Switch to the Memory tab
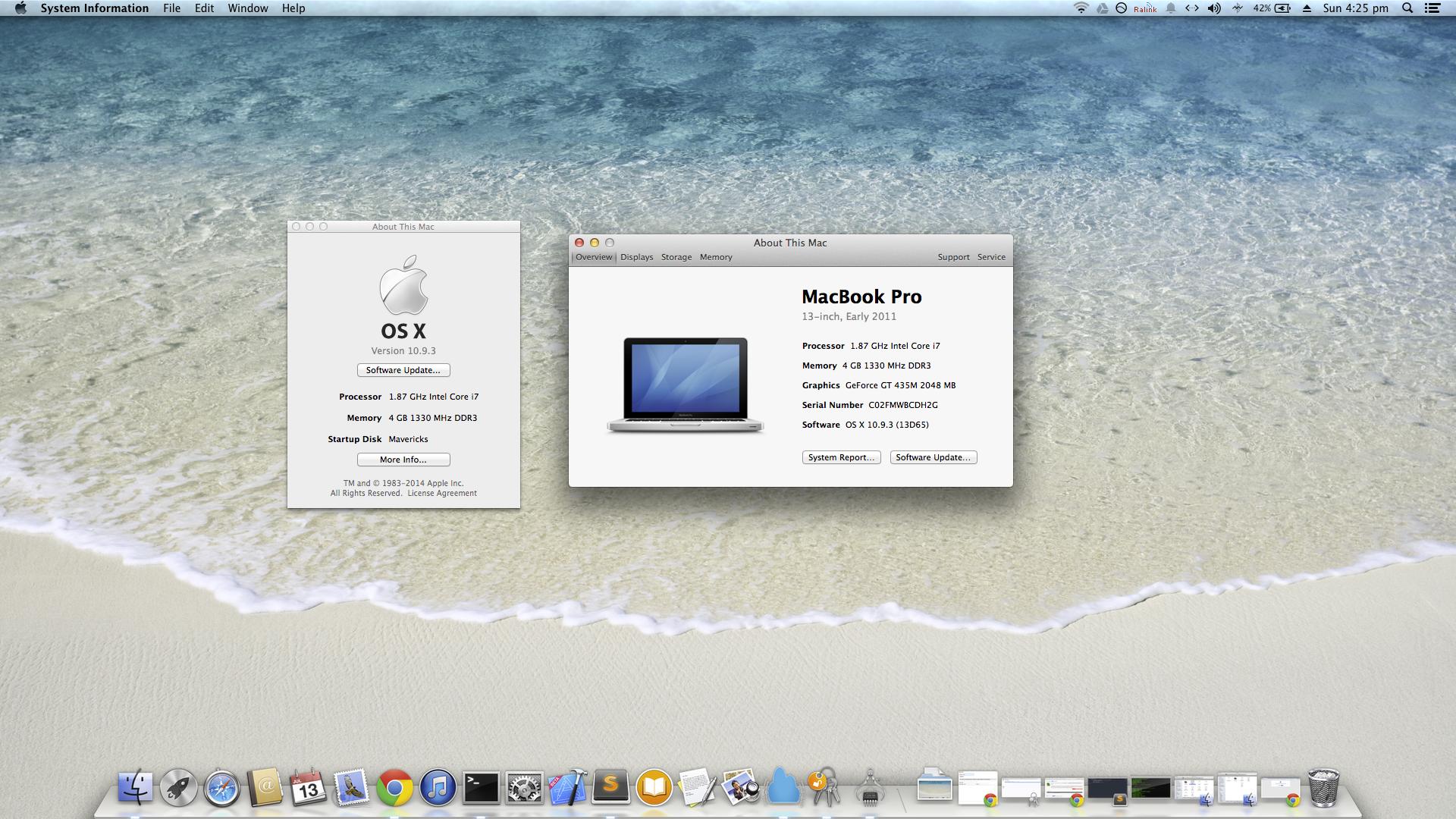 click(716, 257)
